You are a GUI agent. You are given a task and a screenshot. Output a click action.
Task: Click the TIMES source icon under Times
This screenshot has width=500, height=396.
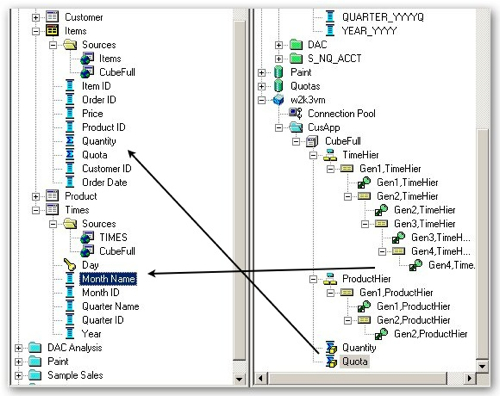[87, 237]
